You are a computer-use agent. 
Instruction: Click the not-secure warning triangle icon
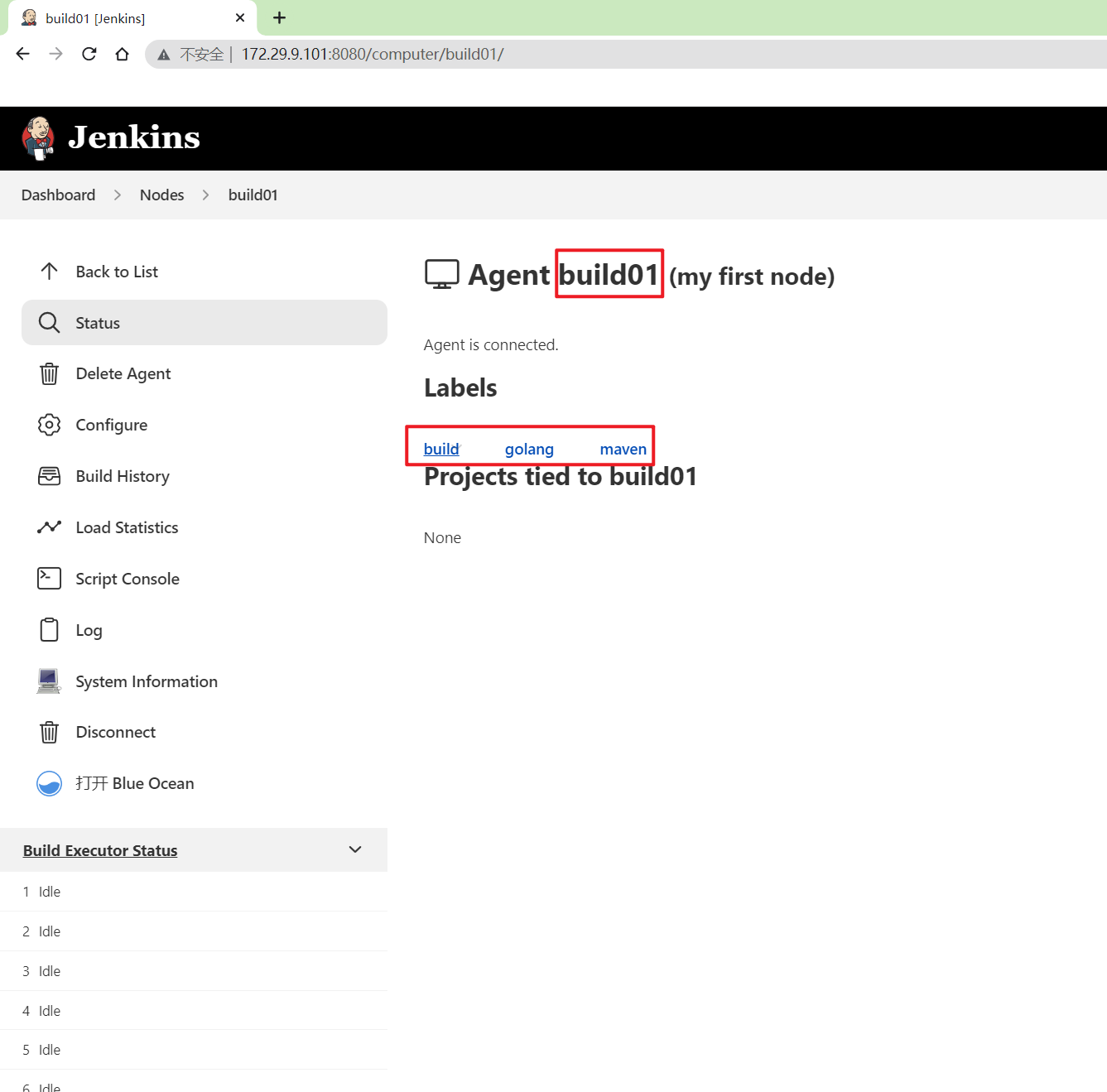pos(164,55)
